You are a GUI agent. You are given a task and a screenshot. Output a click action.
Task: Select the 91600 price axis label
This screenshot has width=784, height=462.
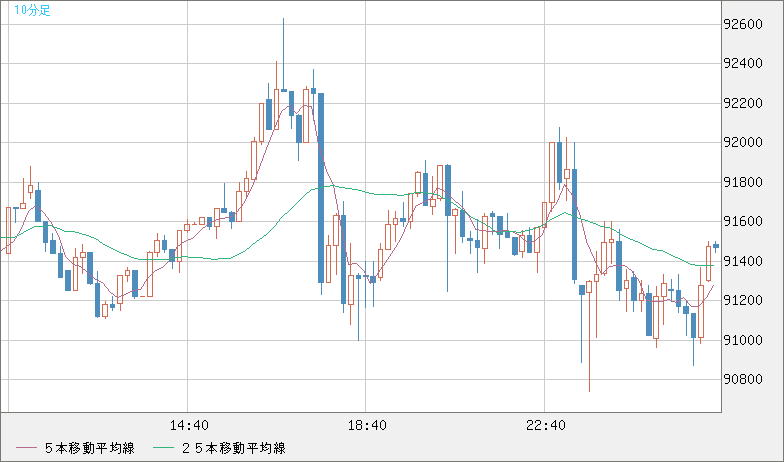click(x=742, y=222)
